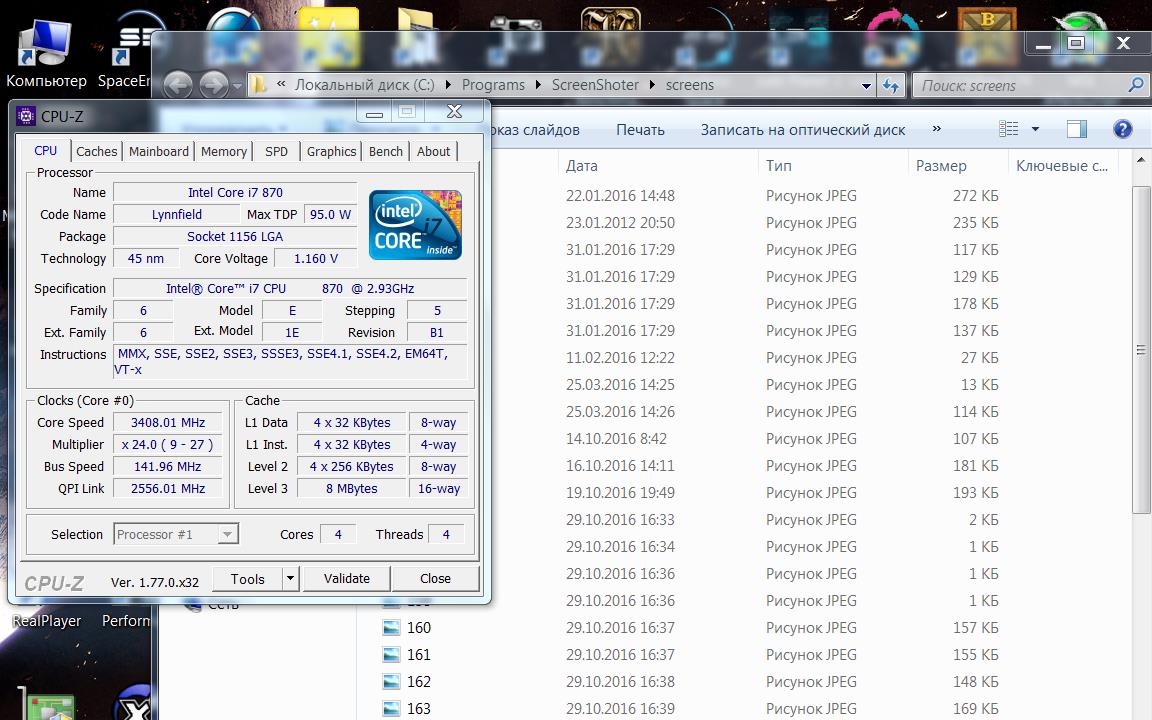This screenshot has height=720, width=1152.
Task: Select file 161 in the list
Action: [419, 655]
